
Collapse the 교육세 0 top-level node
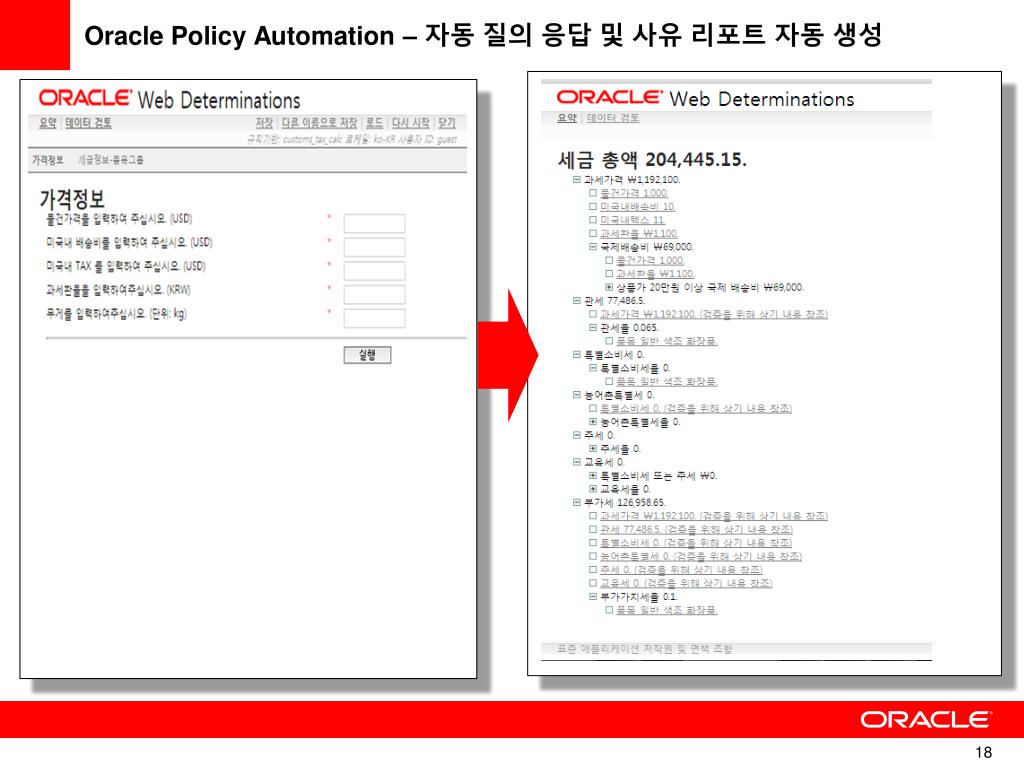pyautogui.click(x=577, y=462)
